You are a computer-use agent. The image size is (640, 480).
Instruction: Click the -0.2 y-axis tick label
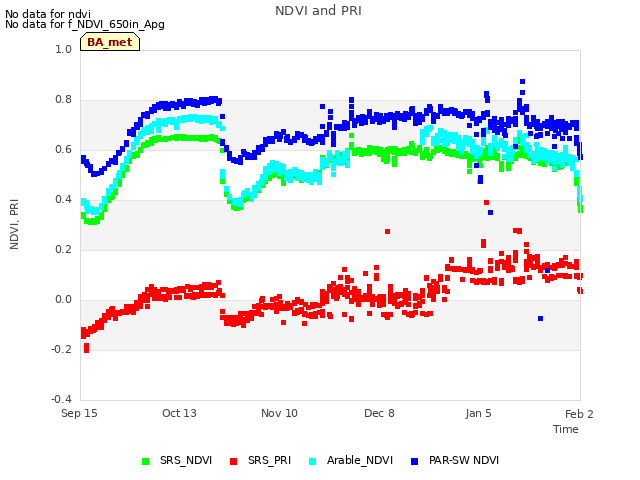tap(61, 349)
